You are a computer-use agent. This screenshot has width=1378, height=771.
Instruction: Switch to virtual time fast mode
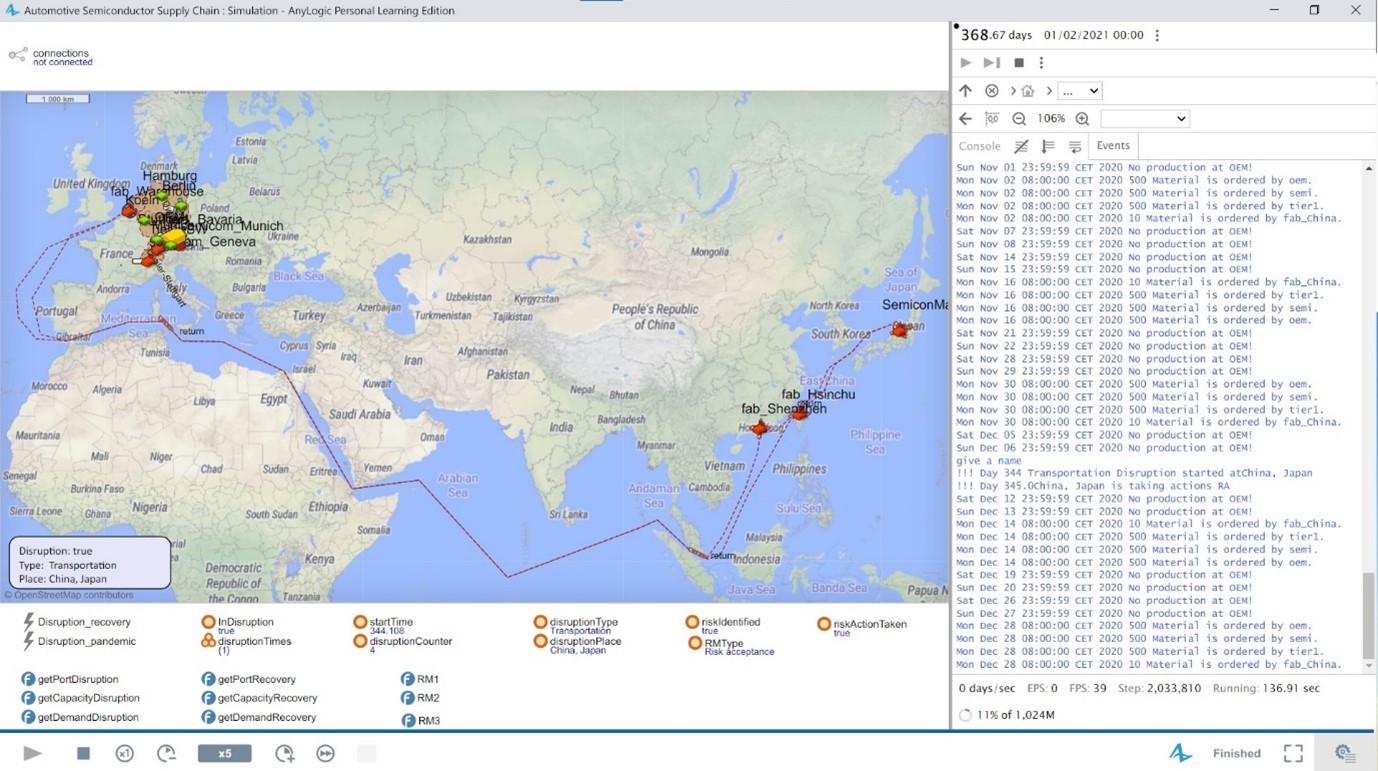pos(326,753)
